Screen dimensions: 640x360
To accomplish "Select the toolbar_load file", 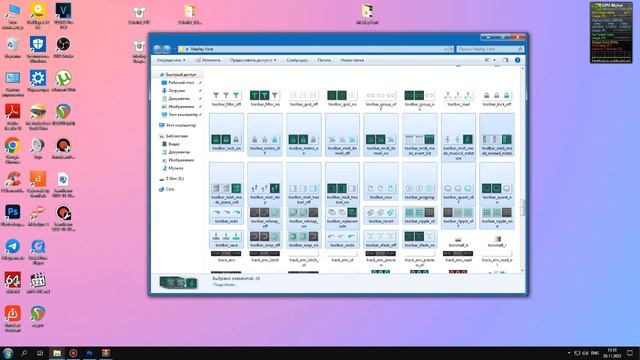I will (458, 98).
